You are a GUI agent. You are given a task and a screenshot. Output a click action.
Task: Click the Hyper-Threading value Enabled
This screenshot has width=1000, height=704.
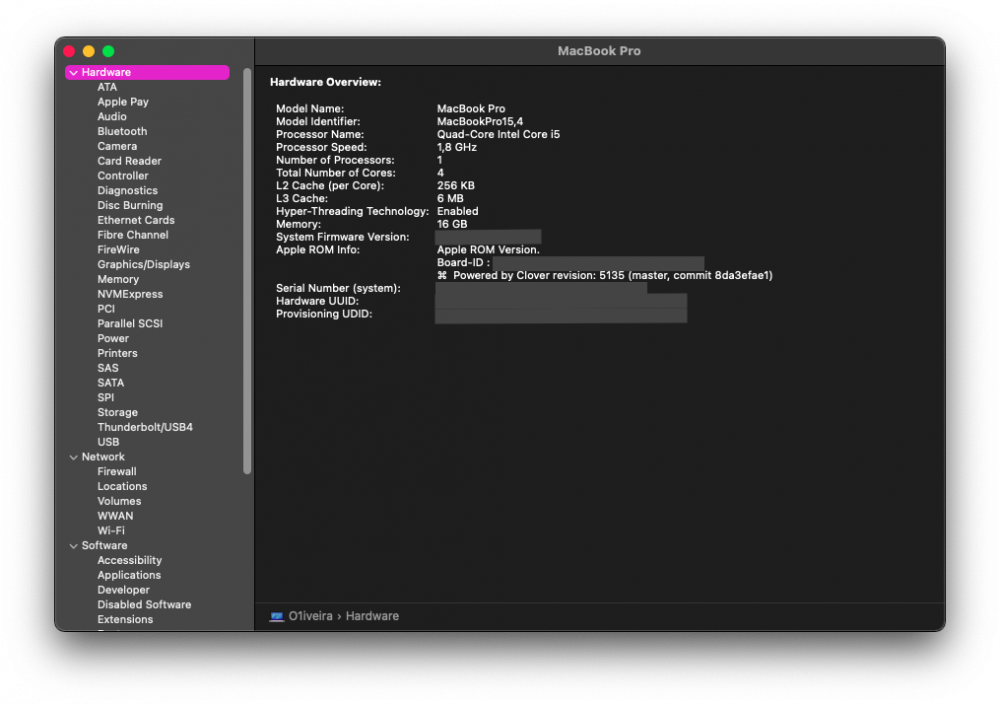pyautogui.click(x=457, y=211)
